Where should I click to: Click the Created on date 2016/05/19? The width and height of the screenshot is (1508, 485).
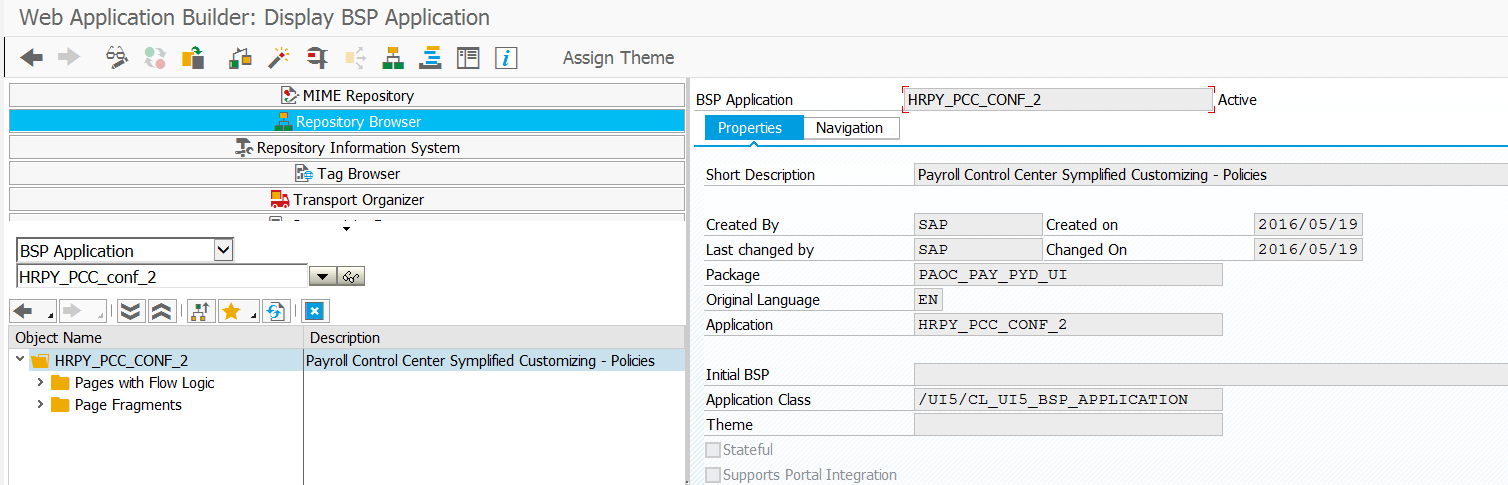(1308, 224)
